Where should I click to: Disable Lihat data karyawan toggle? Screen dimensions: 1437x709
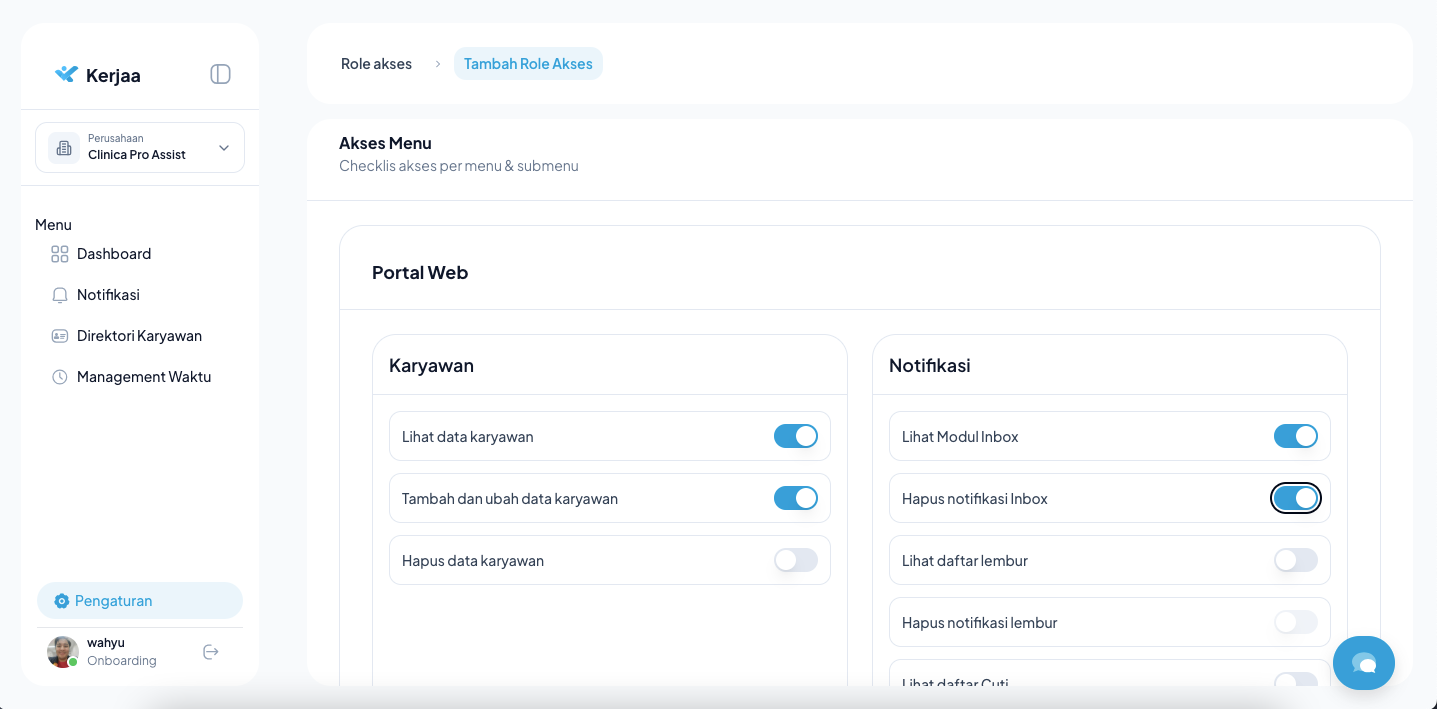coord(795,436)
